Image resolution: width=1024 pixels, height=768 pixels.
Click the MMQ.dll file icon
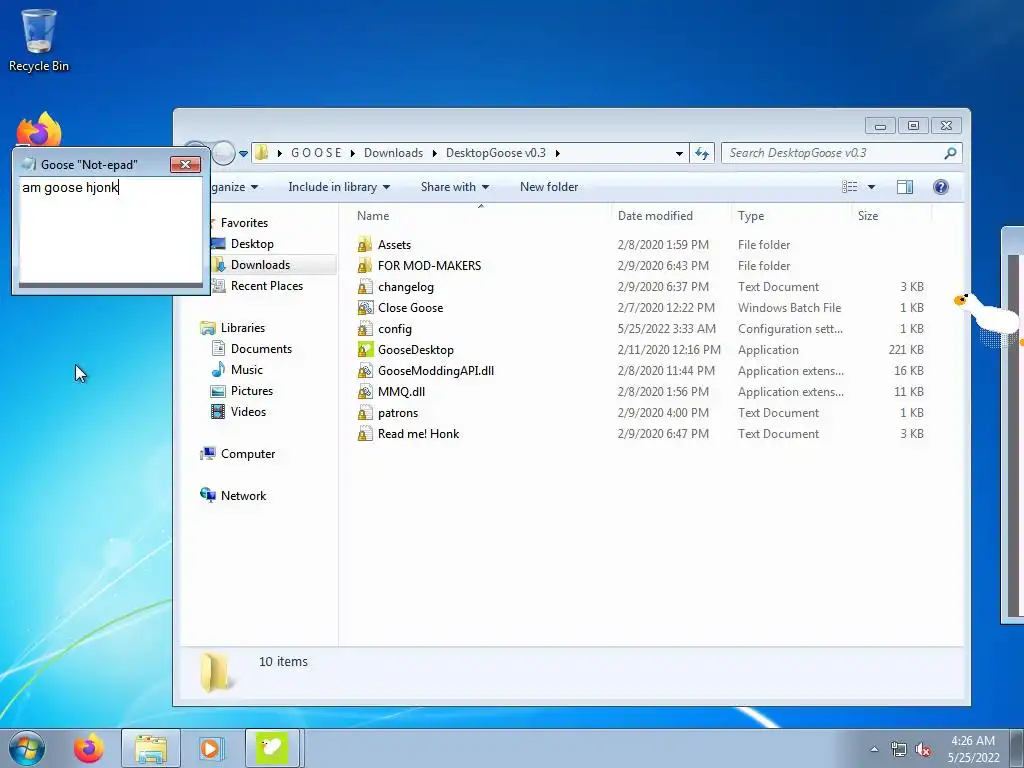(365, 392)
